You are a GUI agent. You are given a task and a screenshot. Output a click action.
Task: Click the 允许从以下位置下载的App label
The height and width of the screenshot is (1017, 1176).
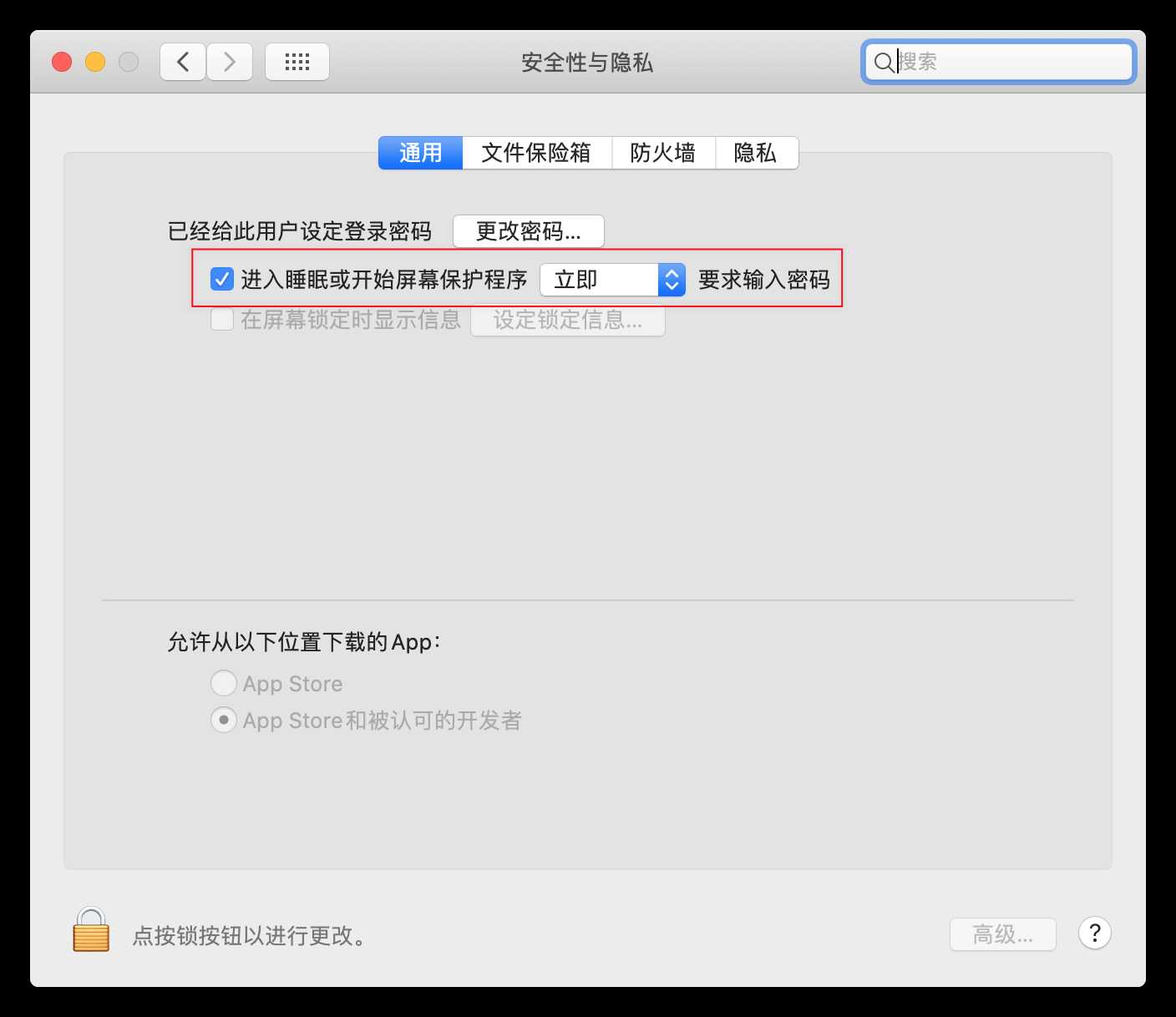(304, 642)
